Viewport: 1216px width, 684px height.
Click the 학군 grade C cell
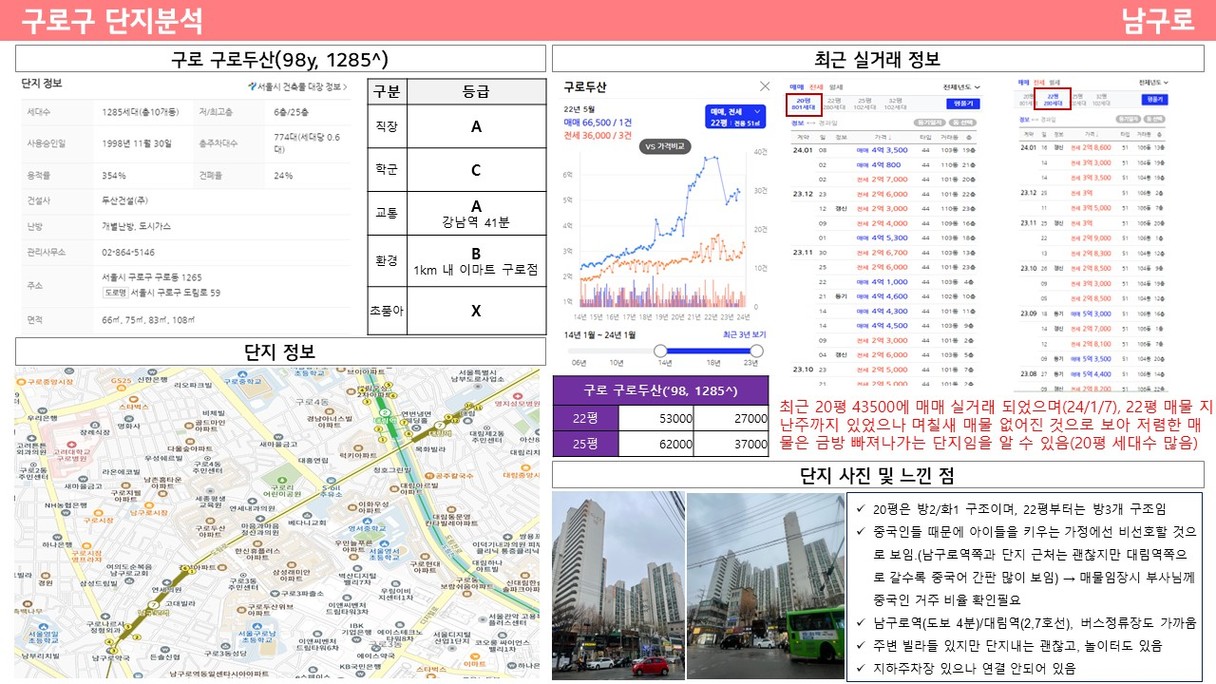[x=476, y=170]
